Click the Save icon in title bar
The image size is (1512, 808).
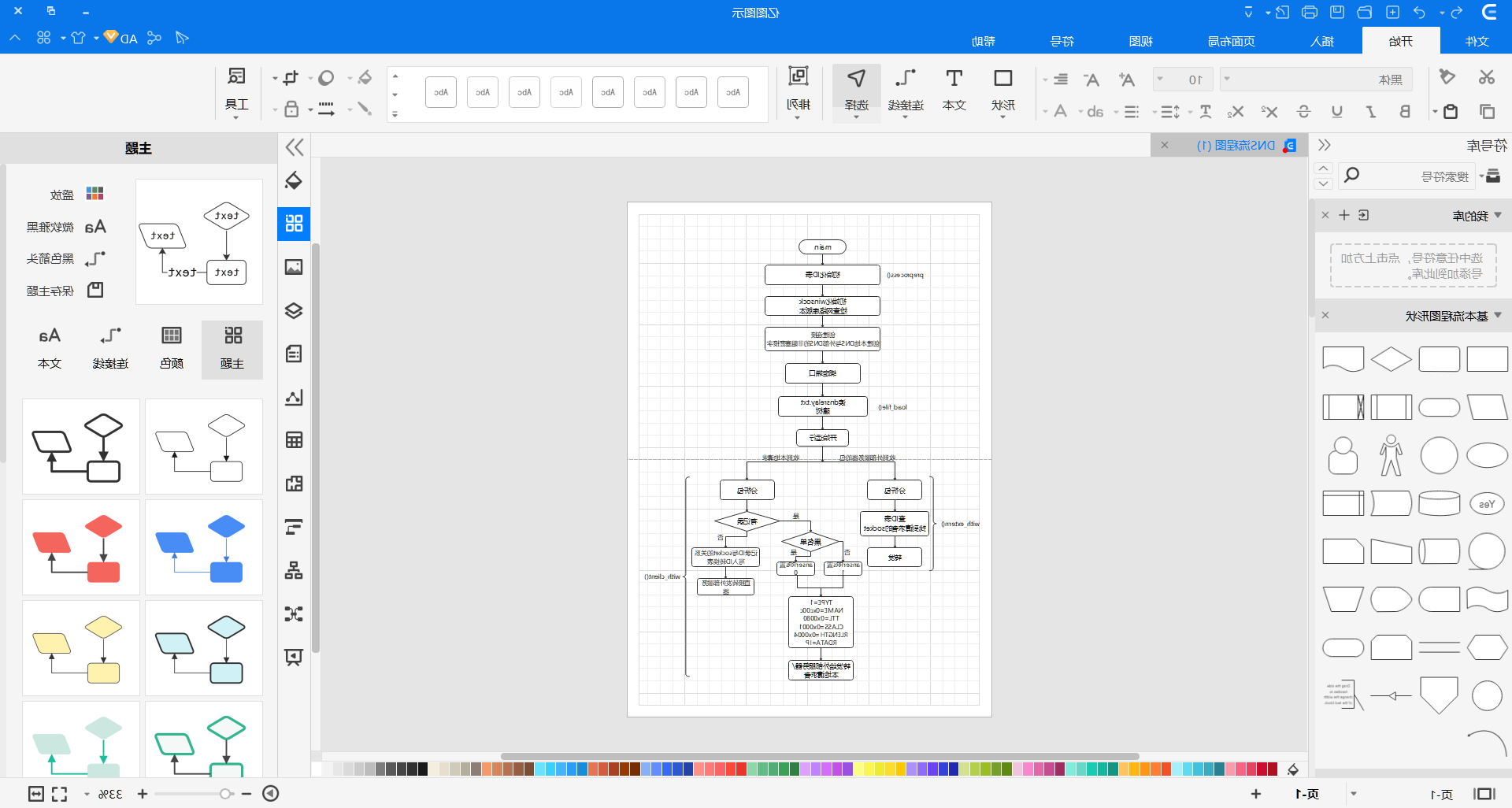pos(1337,12)
